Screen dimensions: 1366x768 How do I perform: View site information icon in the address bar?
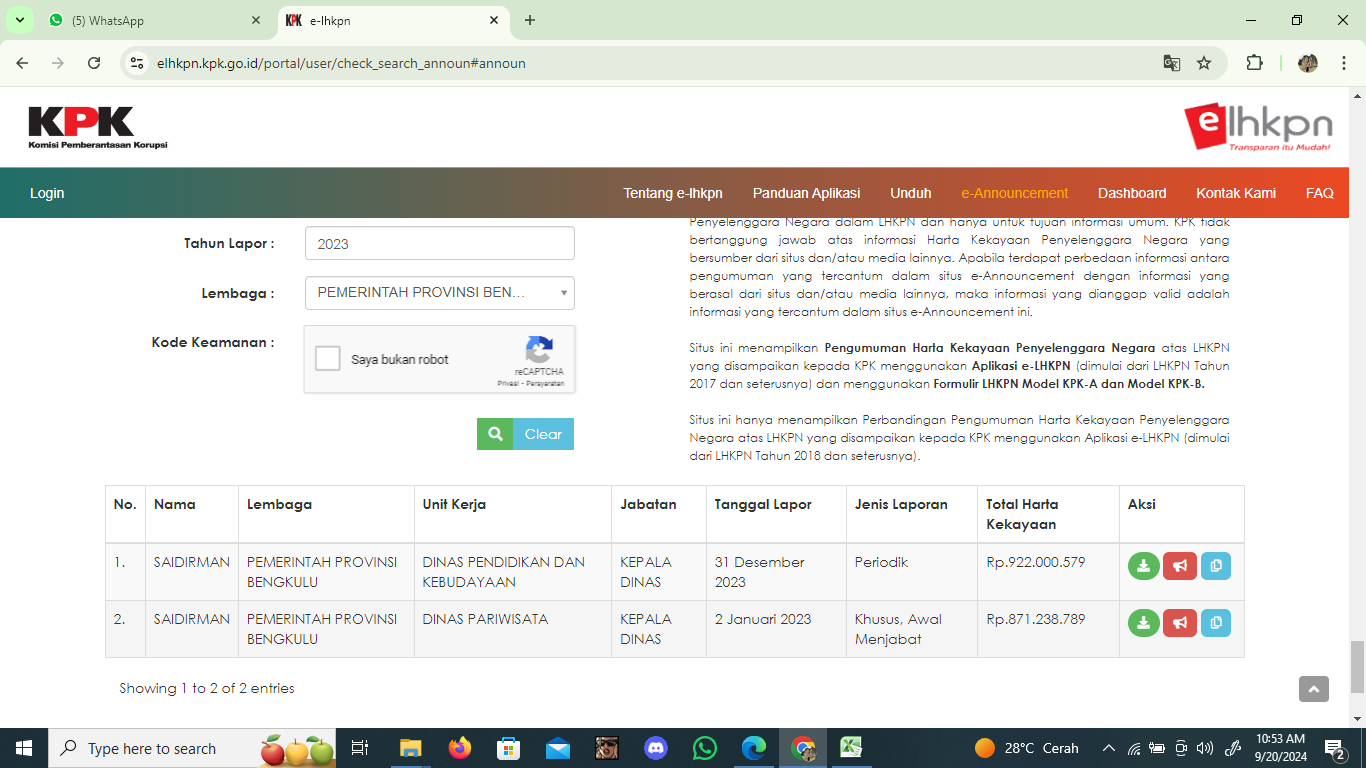tap(138, 63)
